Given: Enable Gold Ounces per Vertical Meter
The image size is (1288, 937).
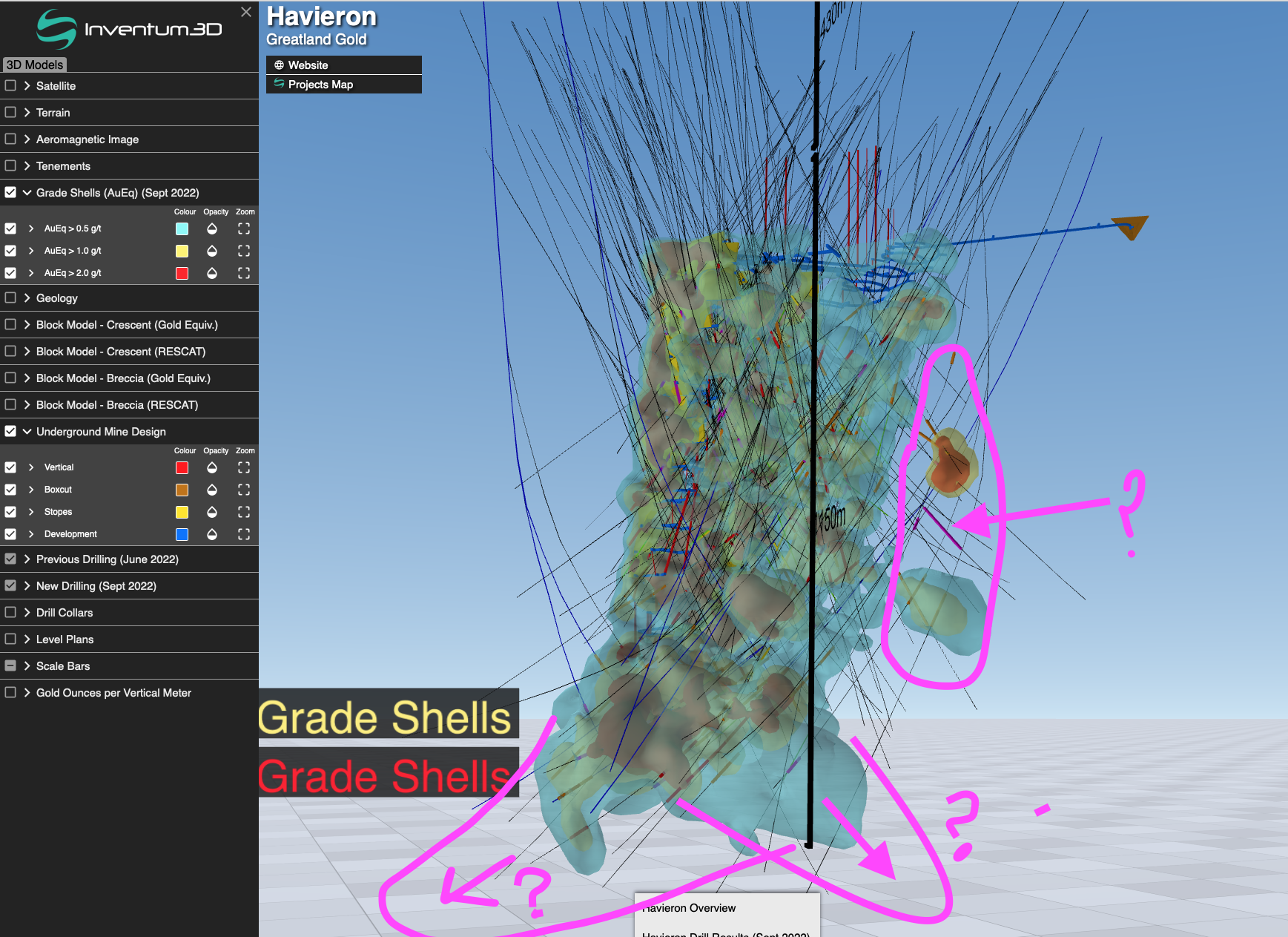Looking at the screenshot, I should point(10,692).
